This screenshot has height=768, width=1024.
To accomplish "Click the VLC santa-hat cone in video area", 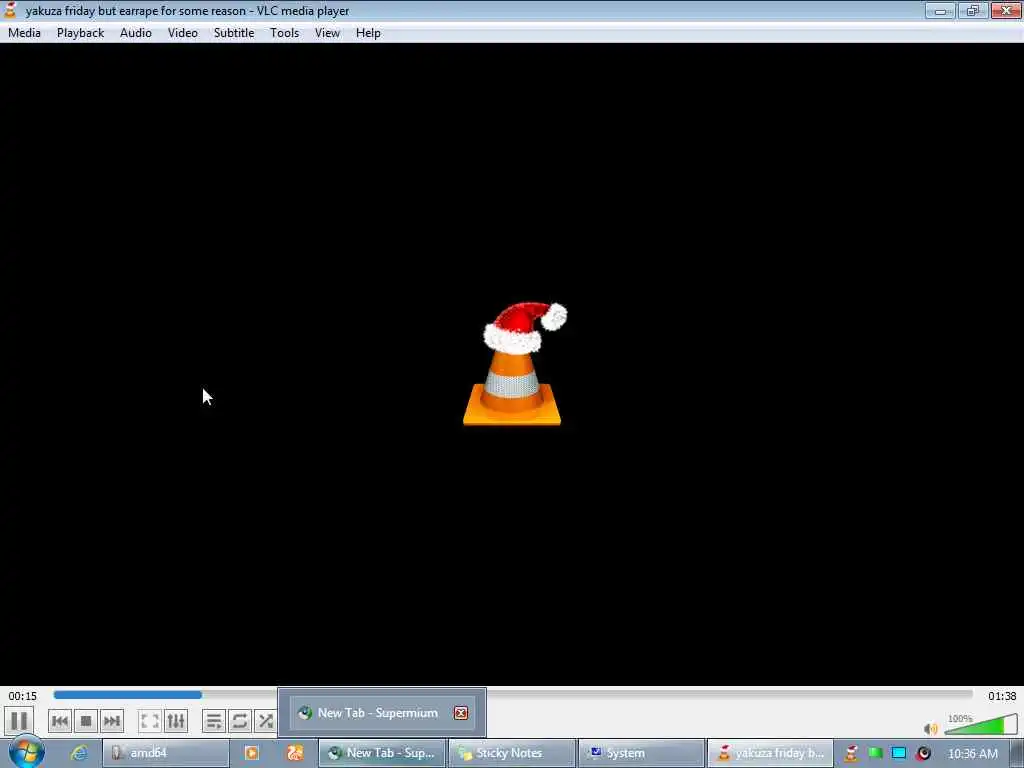I will (x=515, y=364).
